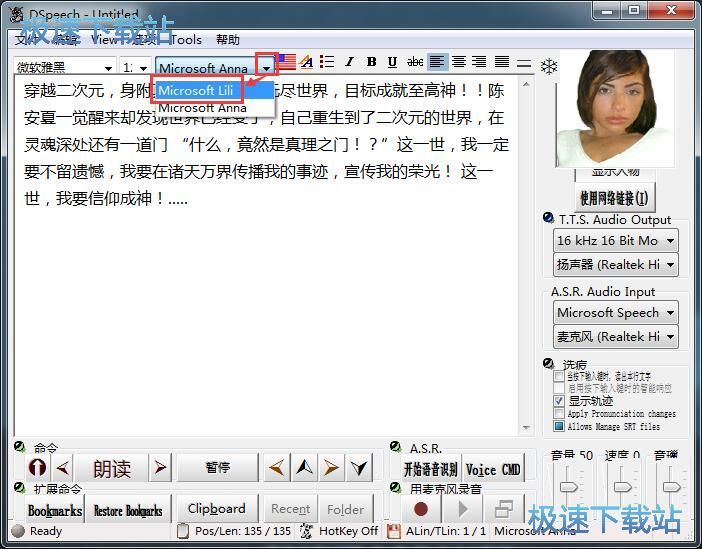Open the Microsoft Speech recognizer dropdown
This screenshot has height=549, width=702.
pos(616,312)
